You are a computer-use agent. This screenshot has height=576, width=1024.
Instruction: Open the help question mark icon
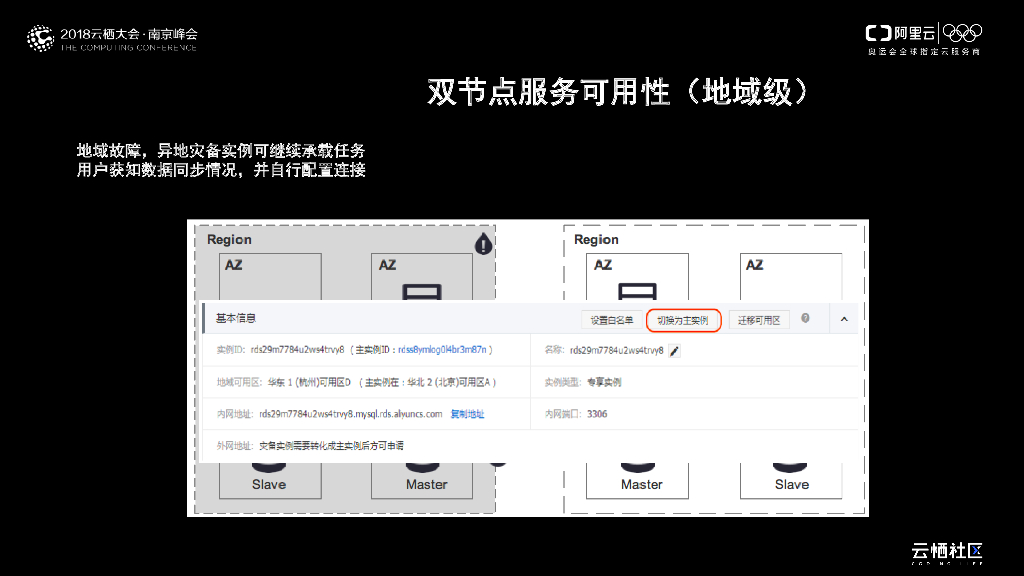pyautogui.click(x=805, y=318)
